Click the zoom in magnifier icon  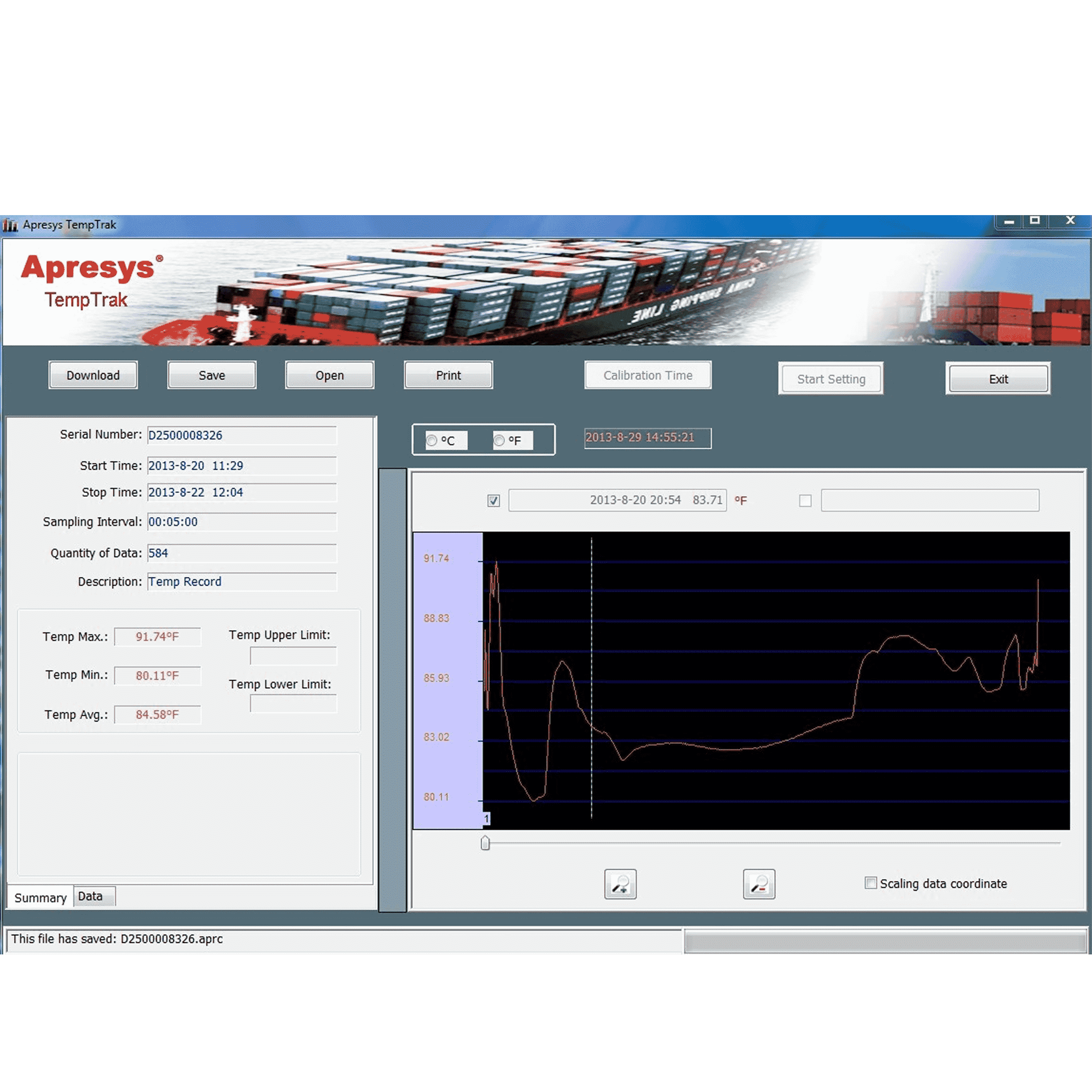click(620, 883)
